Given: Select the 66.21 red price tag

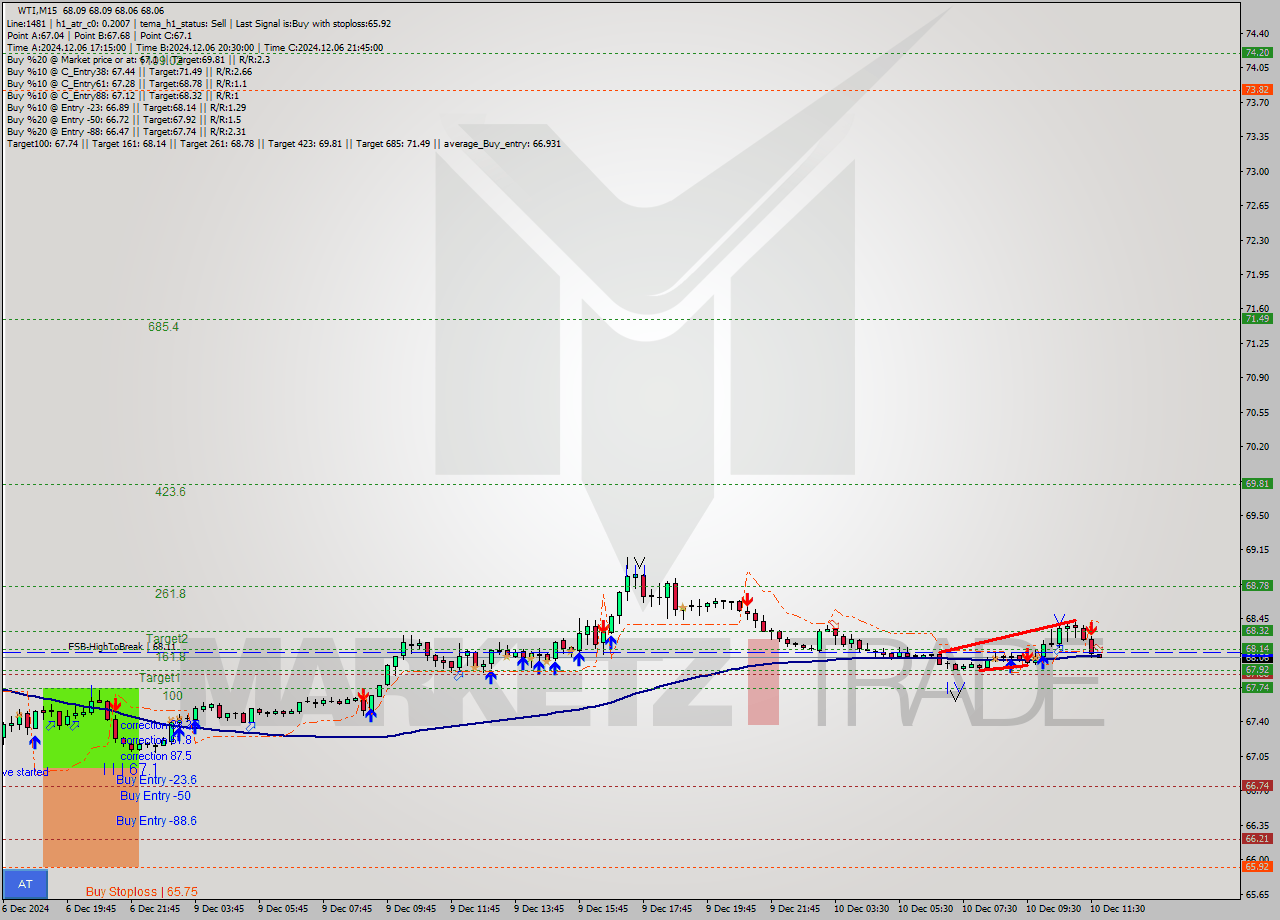Looking at the screenshot, I should 1257,839.
